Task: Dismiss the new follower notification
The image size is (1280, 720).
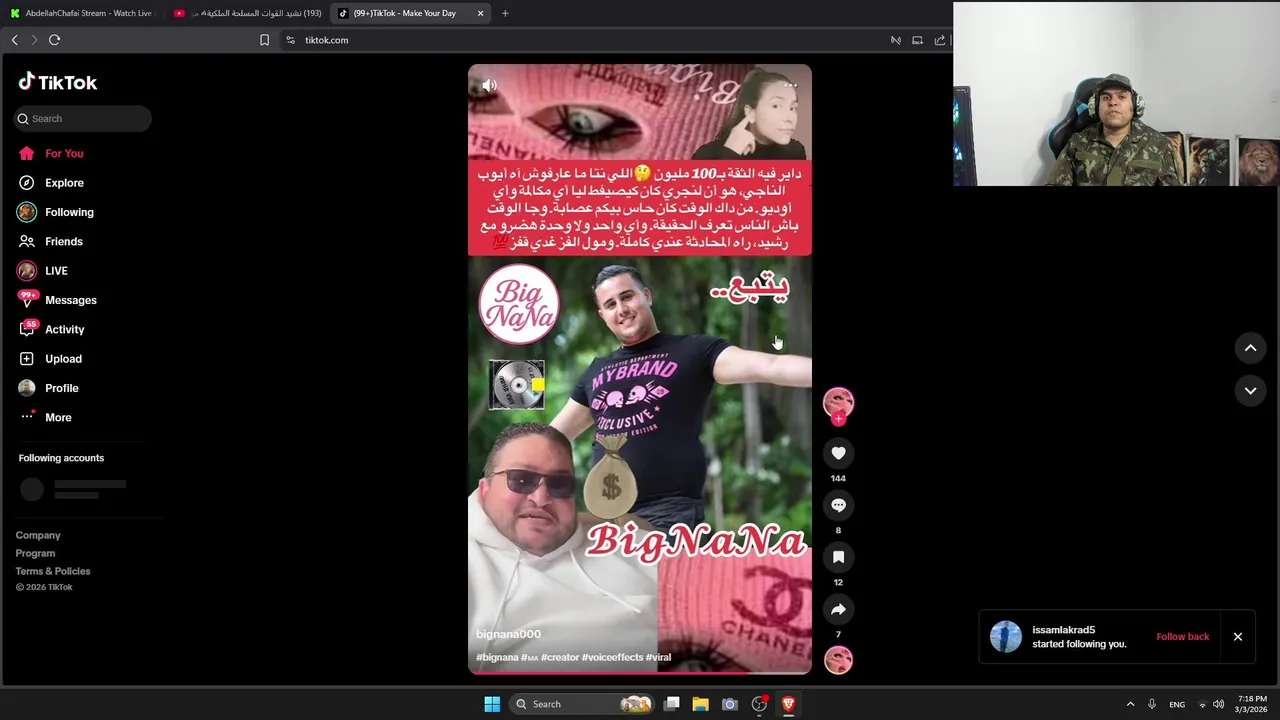Action: [1237, 637]
